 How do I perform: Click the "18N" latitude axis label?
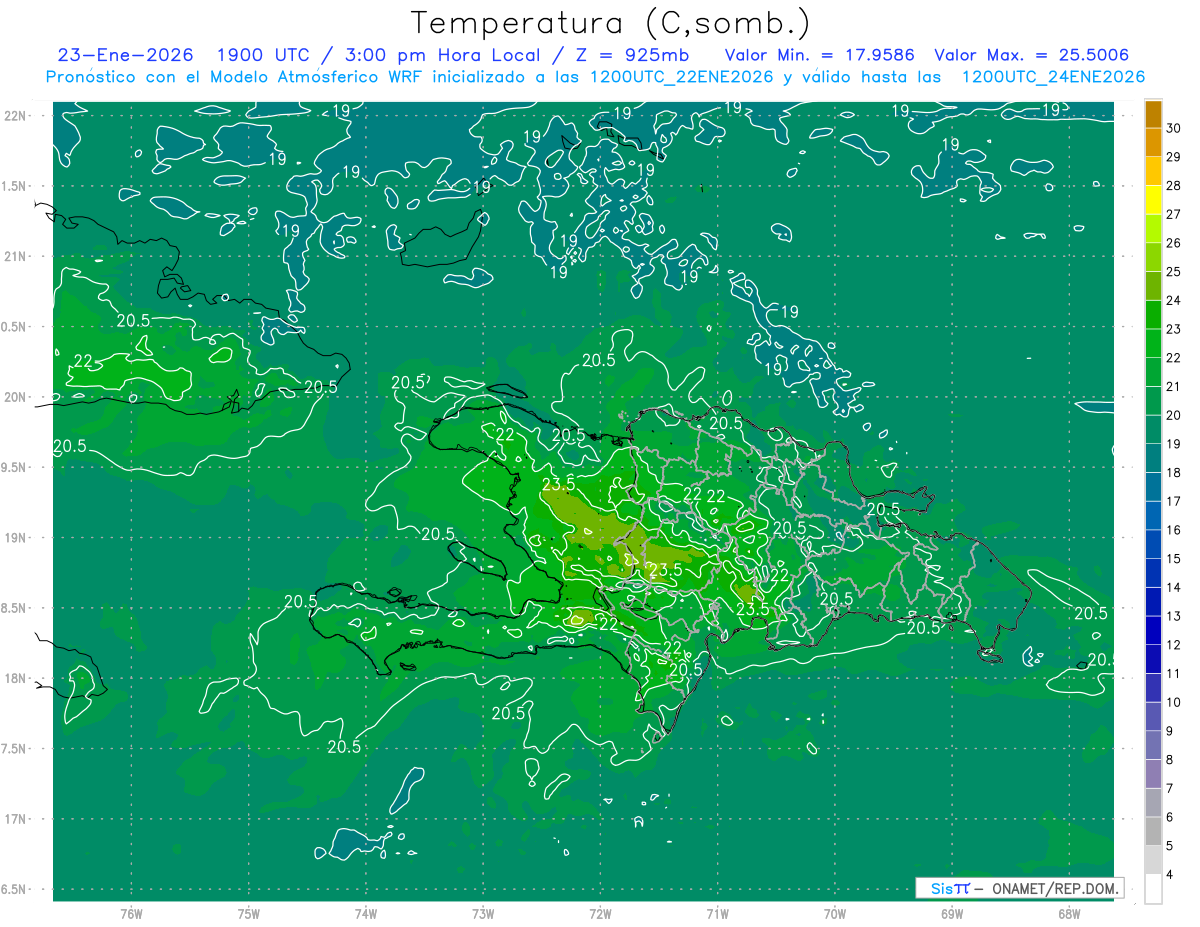[17, 678]
